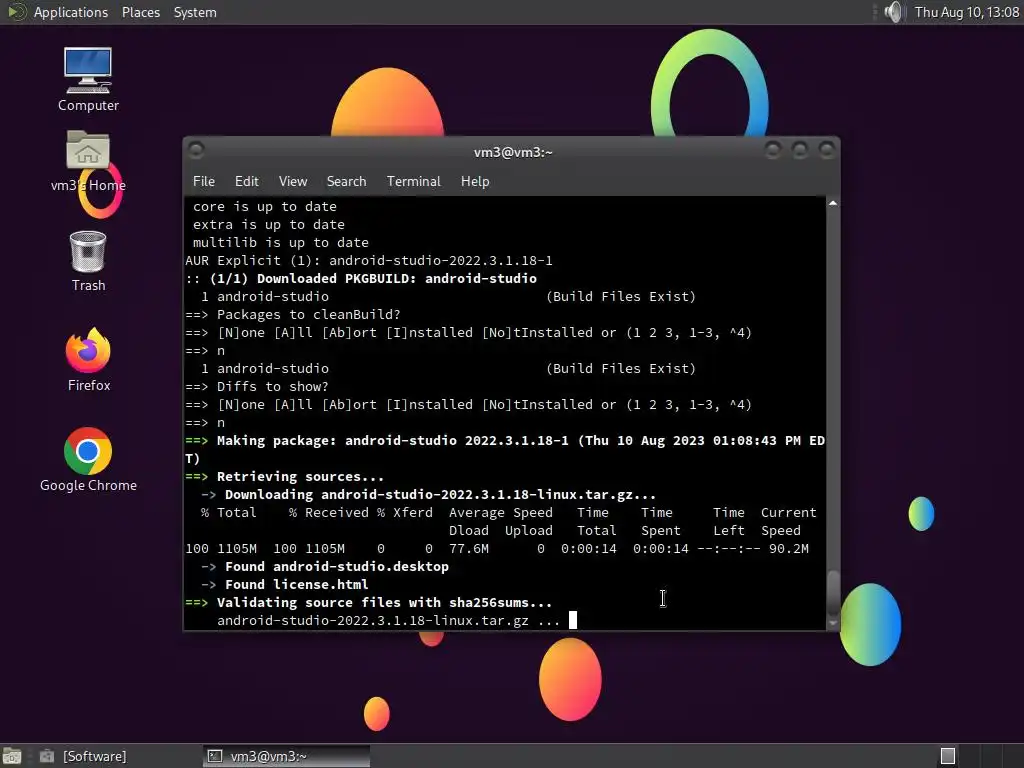
Task: Open the System menu in top panel
Action: (x=195, y=12)
